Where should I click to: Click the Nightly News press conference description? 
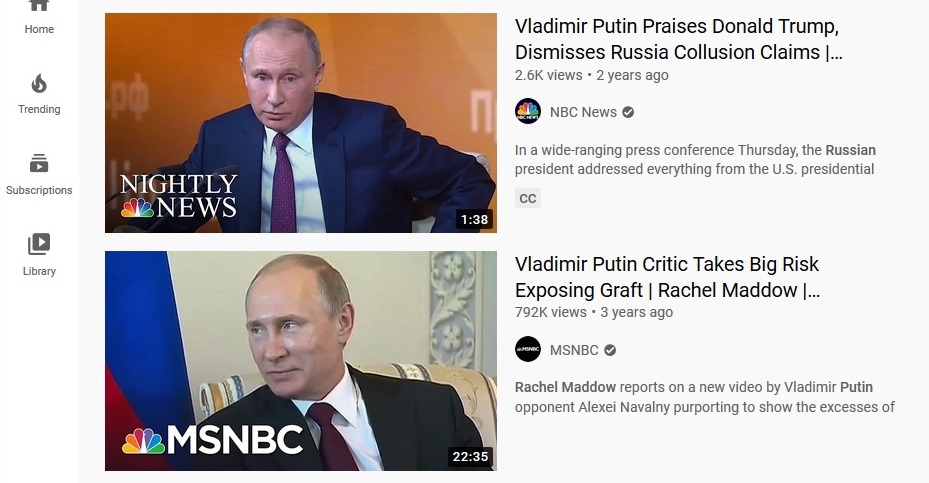pos(695,159)
